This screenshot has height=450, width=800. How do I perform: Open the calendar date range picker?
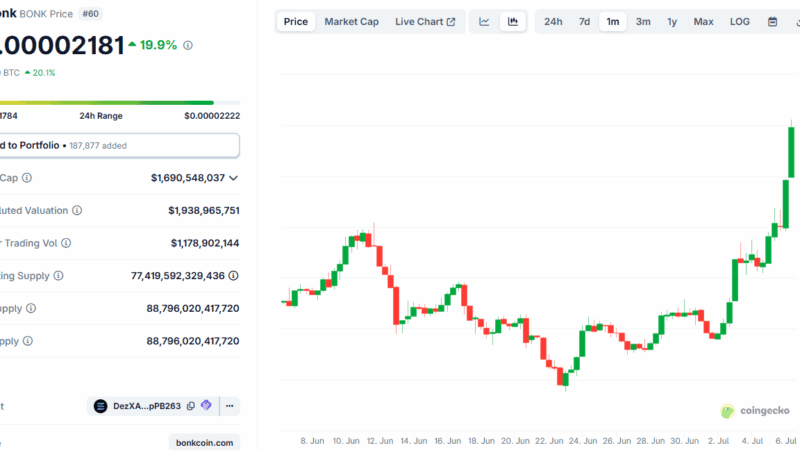772,21
